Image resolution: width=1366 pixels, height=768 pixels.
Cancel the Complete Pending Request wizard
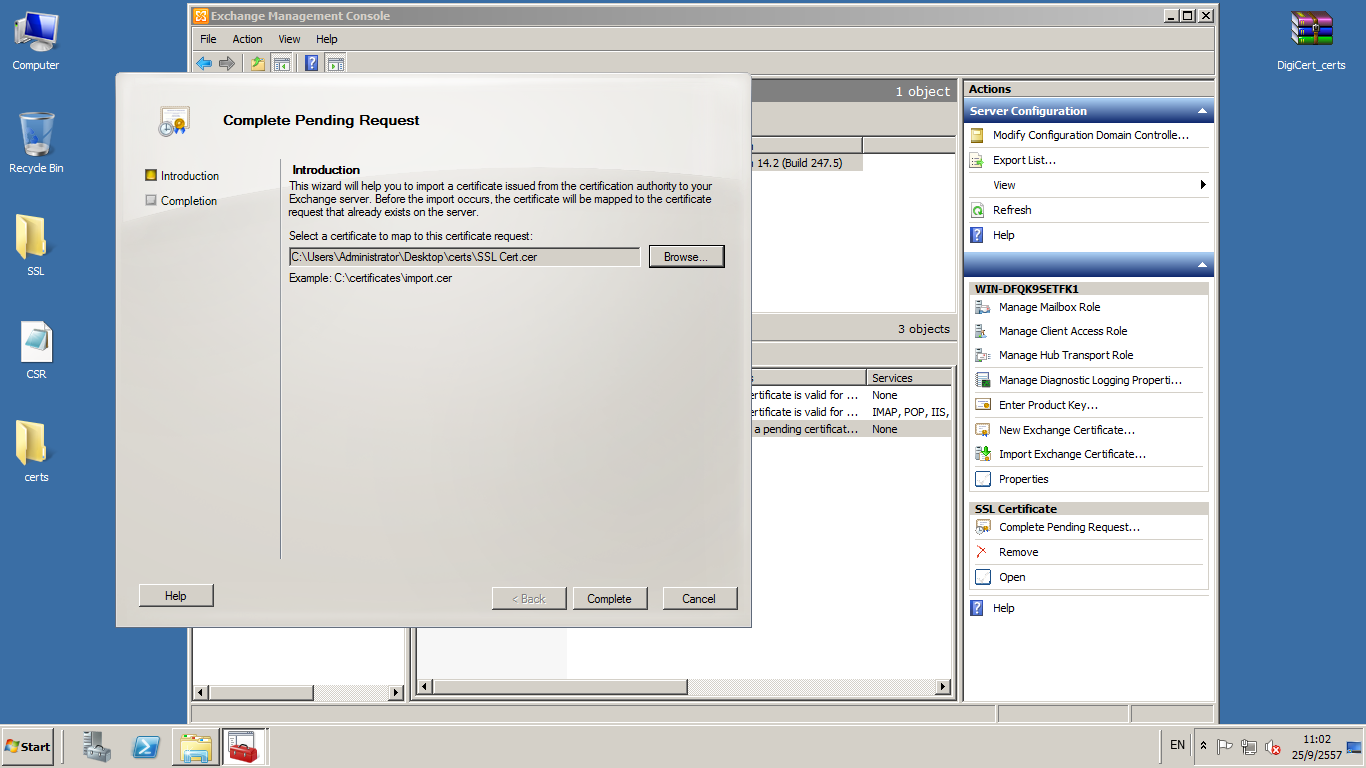click(x=699, y=599)
